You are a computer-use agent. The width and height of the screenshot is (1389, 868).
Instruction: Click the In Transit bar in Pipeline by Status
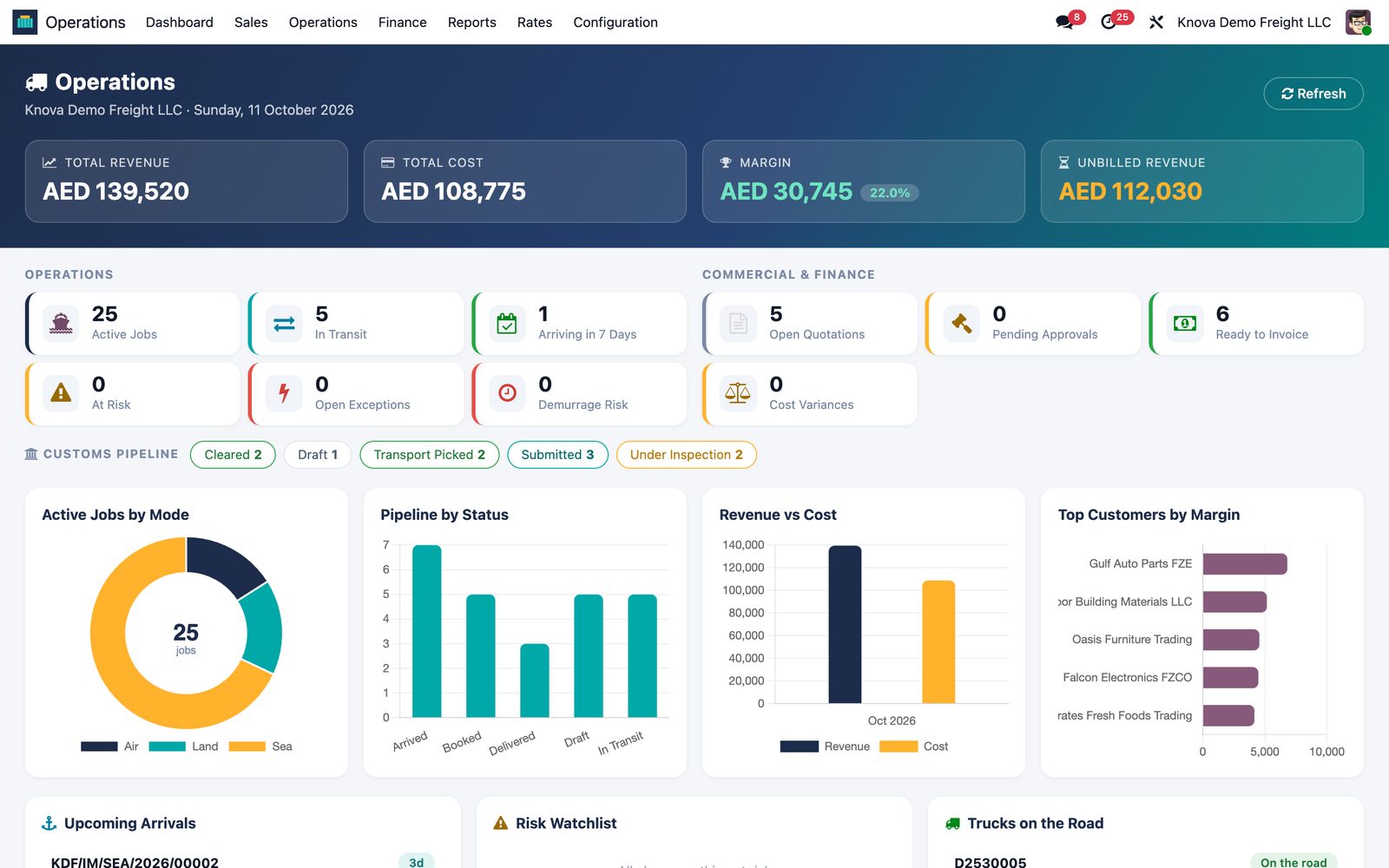coord(642,655)
